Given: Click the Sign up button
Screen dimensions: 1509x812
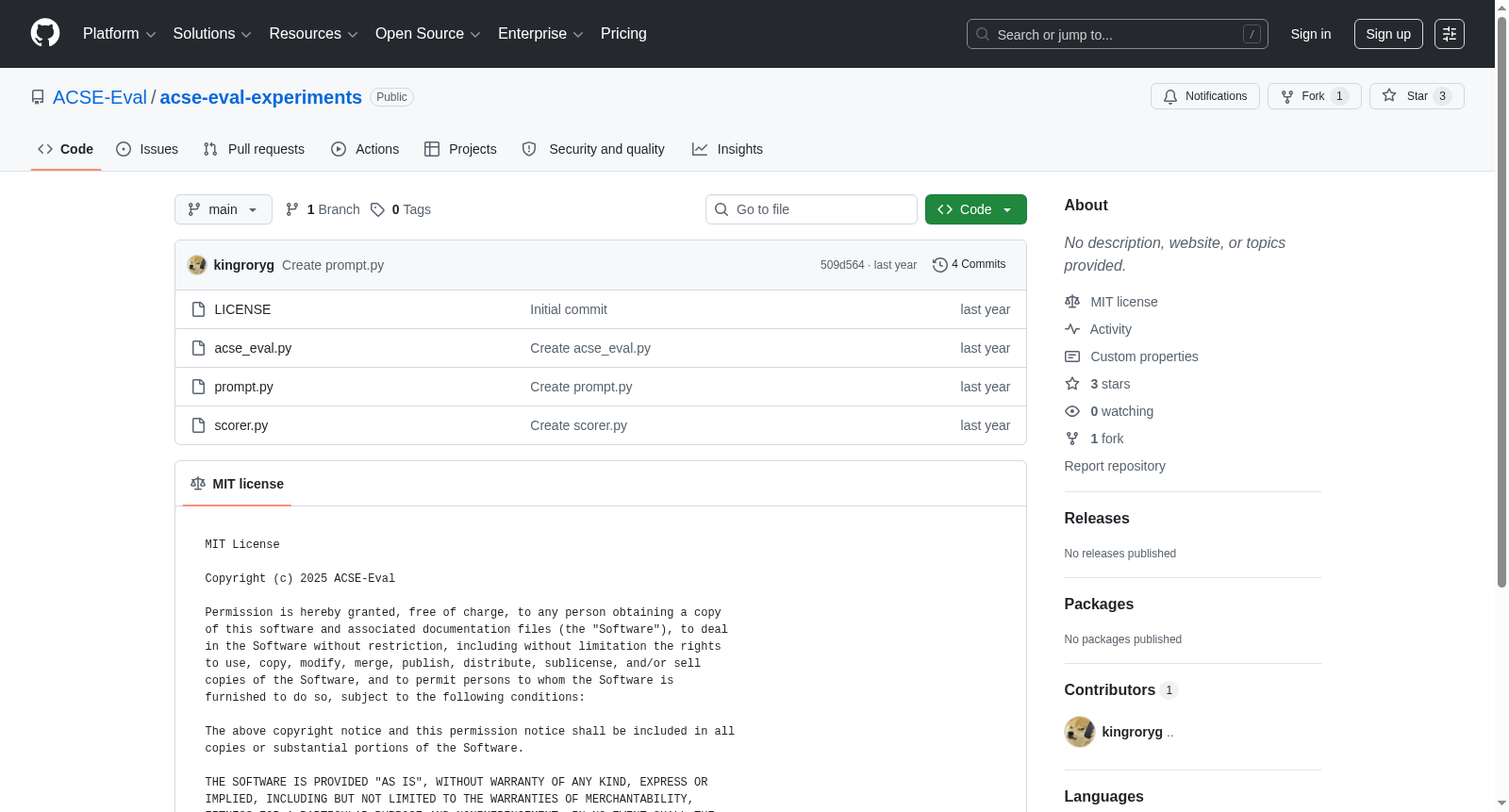Looking at the screenshot, I should click(1388, 34).
